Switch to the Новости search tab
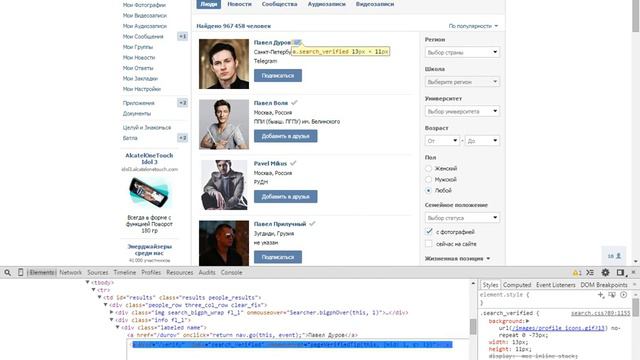The height and width of the screenshot is (360, 640). tap(239, 4)
